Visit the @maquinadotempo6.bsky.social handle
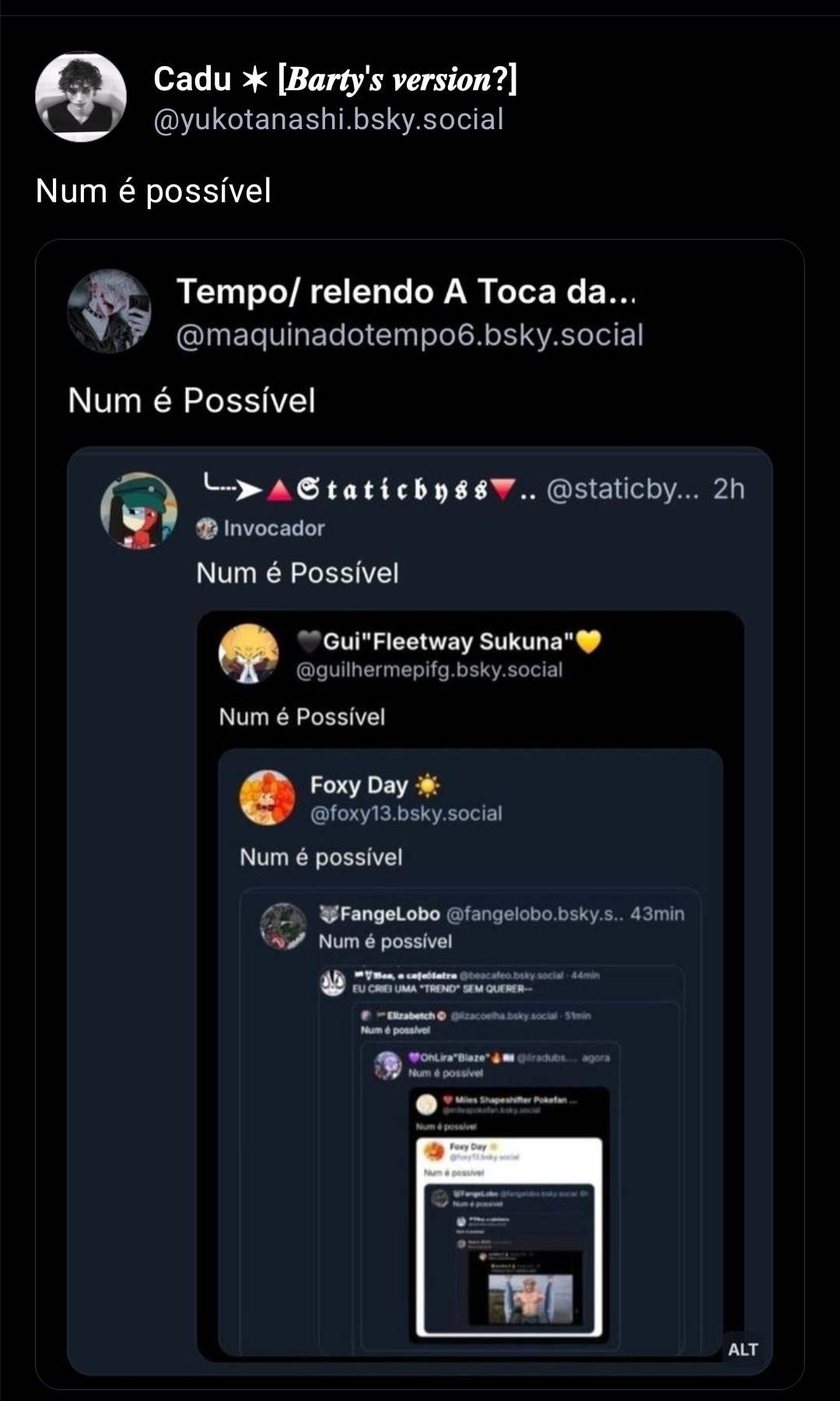The height and width of the screenshot is (1401, 840). [410, 334]
